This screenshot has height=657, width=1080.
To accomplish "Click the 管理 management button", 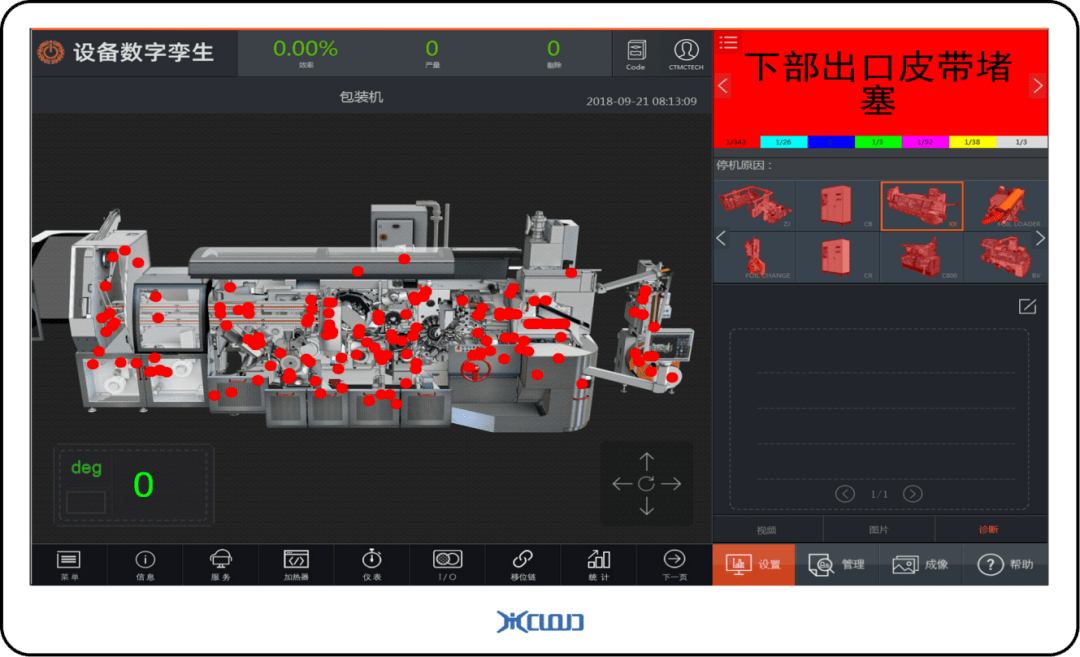I will click(837, 565).
